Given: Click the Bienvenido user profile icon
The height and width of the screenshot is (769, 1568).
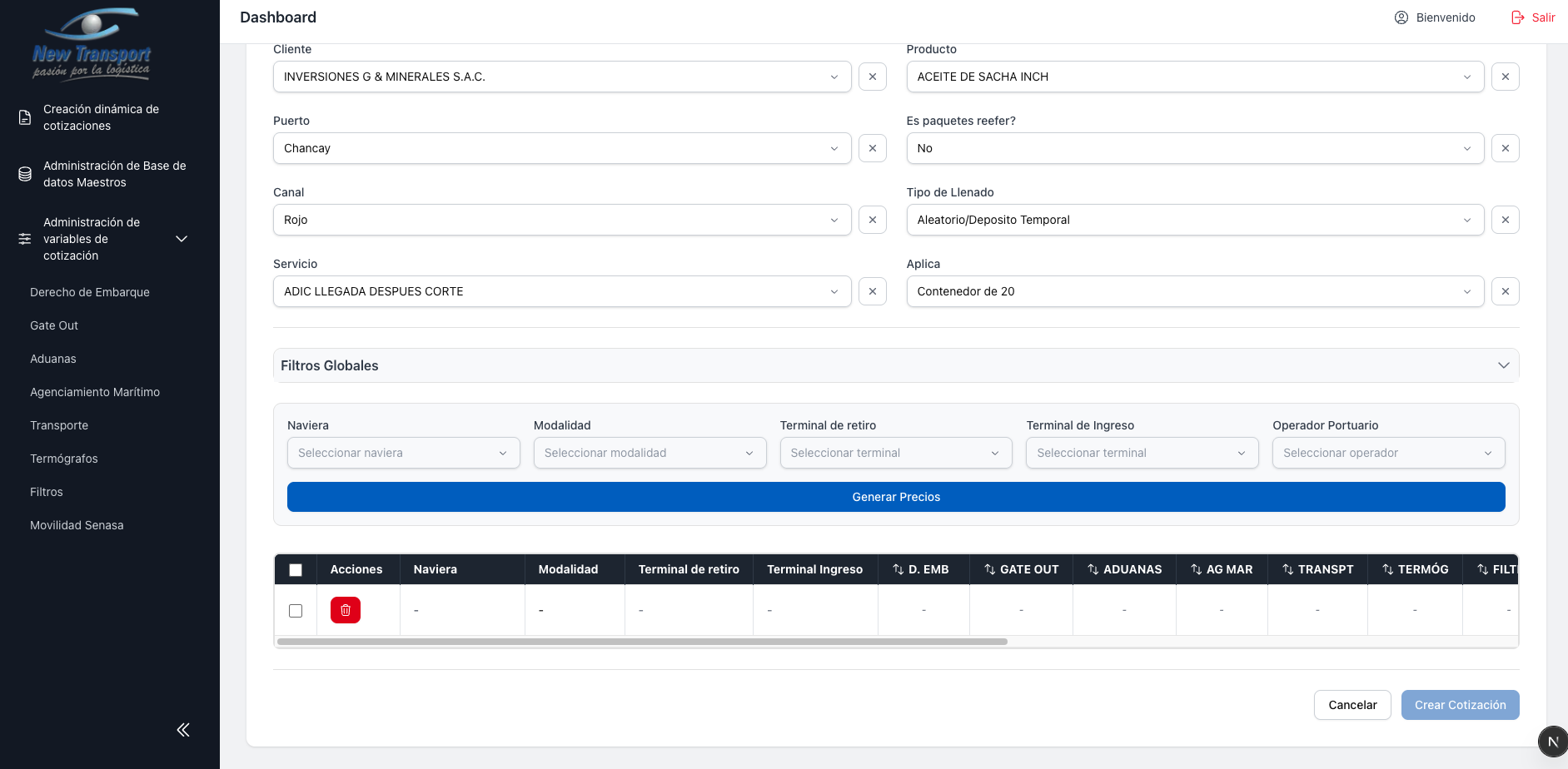Looking at the screenshot, I should pyautogui.click(x=1401, y=17).
